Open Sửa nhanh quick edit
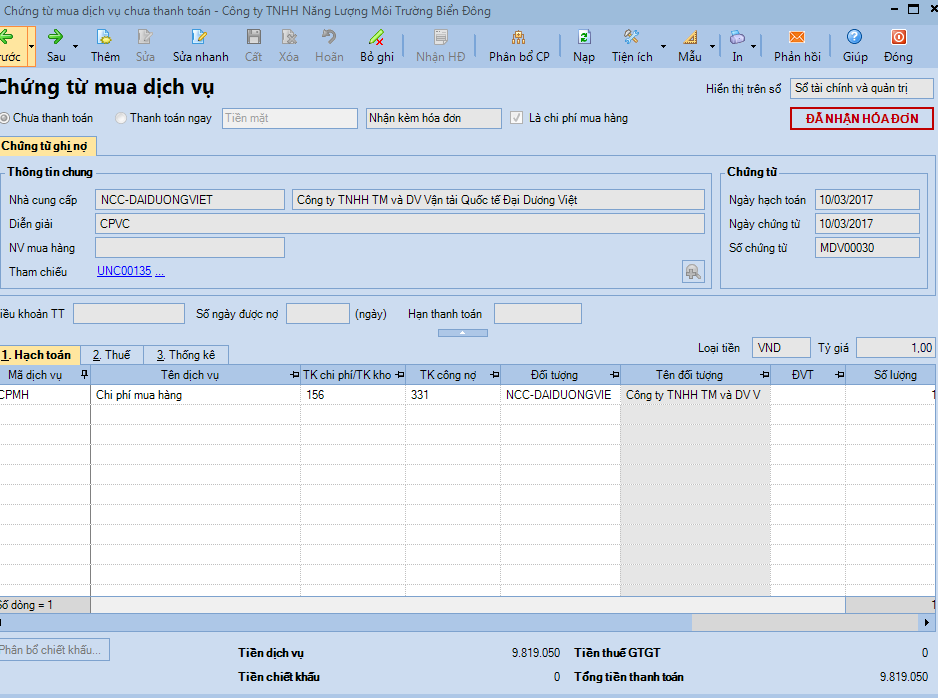Screen dimensions: 938x698 pyautogui.click(x=200, y=45)
